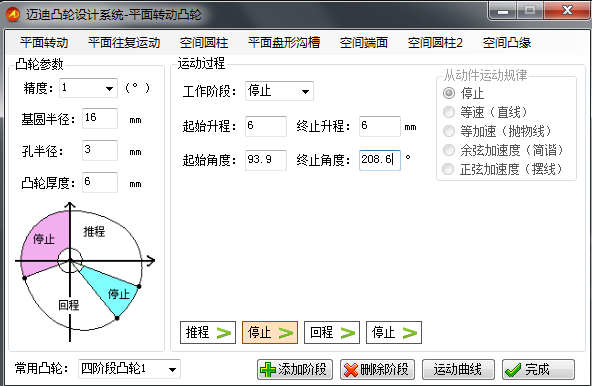The width and height of the screenshot is (592, 386).
Task: Switch to the 空间圆柱2 tab
Action: pos(435,42)
